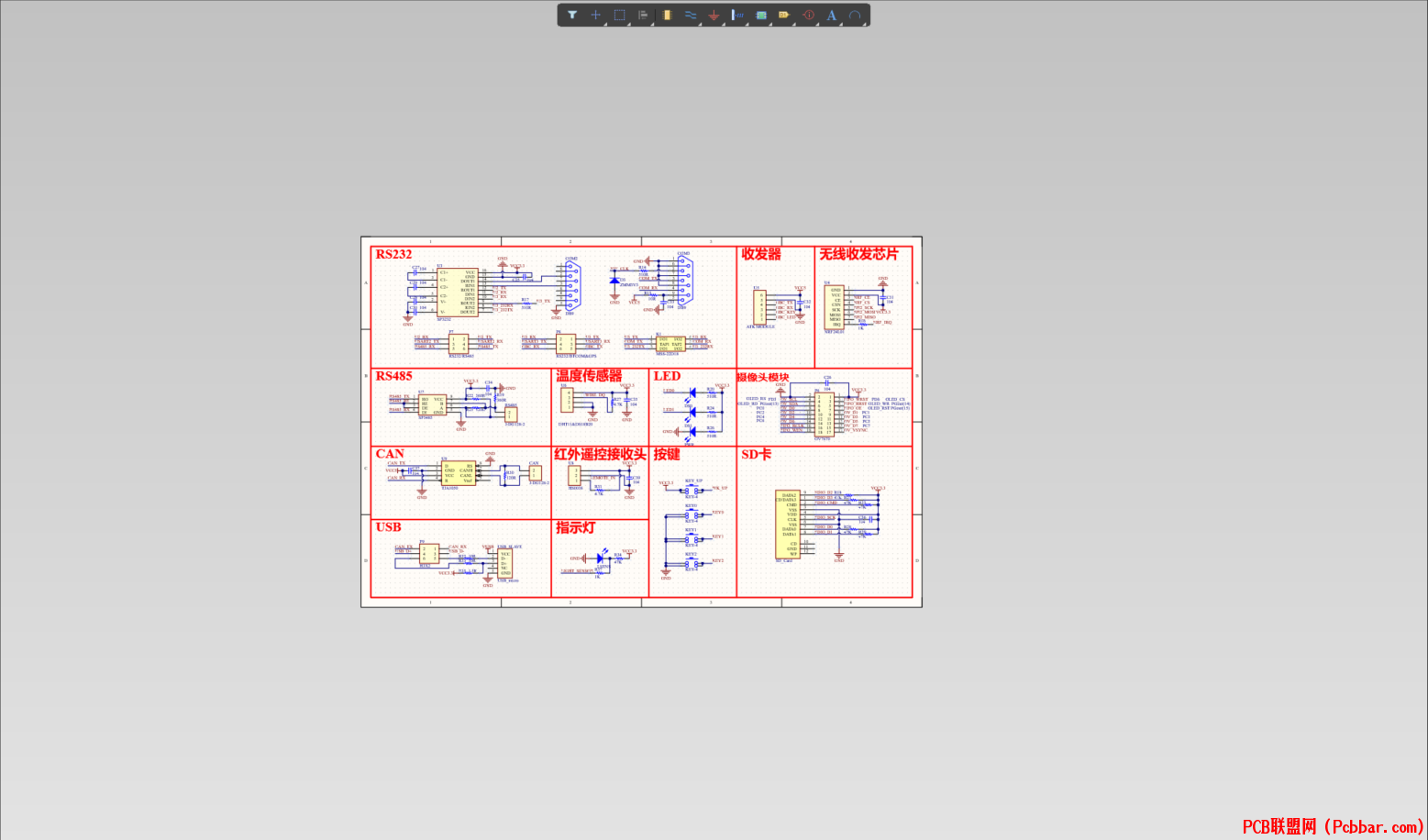
Task: Select the KEY_UP push button symbol
Action: point(692,490)
